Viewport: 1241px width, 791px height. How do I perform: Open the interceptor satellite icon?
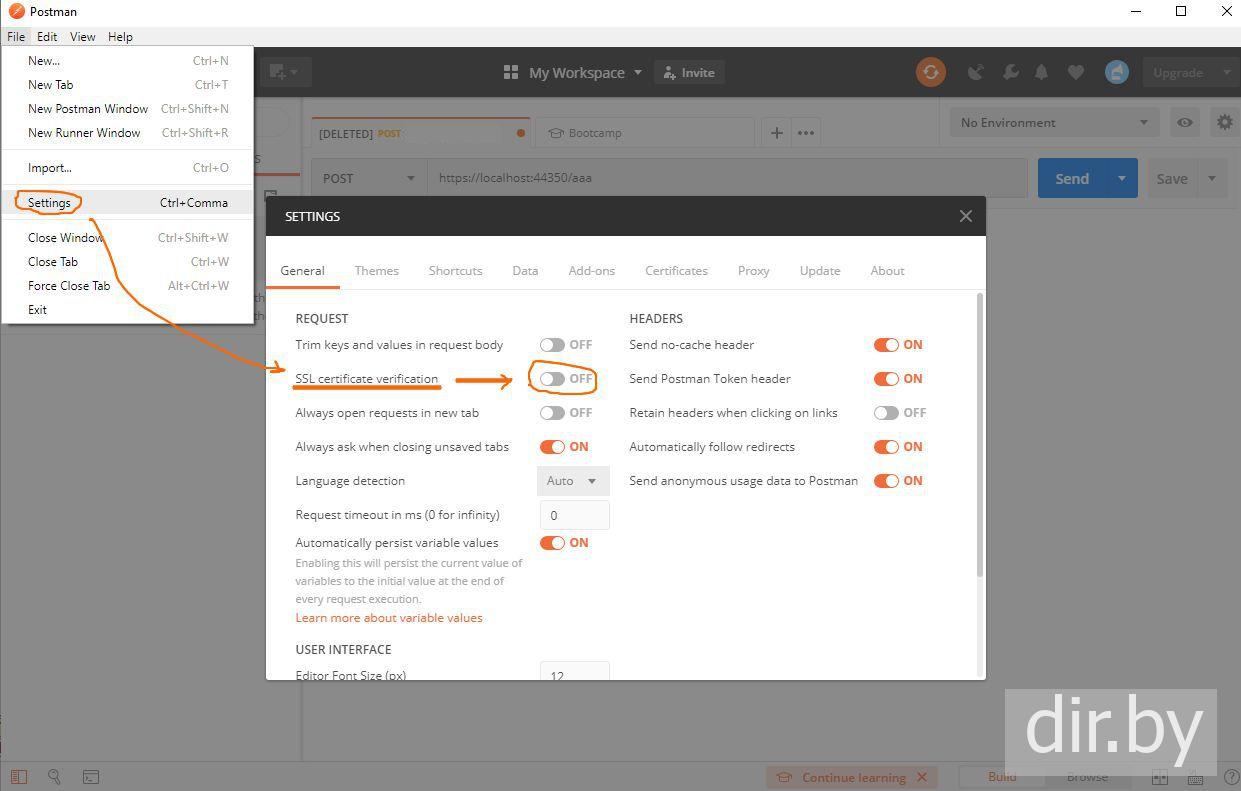coord(976,72)
